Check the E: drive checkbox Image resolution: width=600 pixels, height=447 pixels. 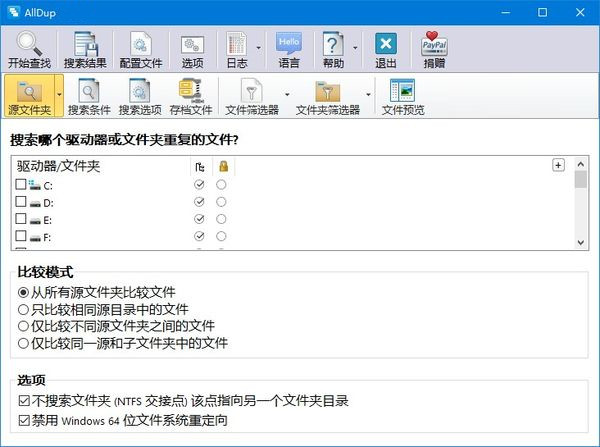pos(21,219)
